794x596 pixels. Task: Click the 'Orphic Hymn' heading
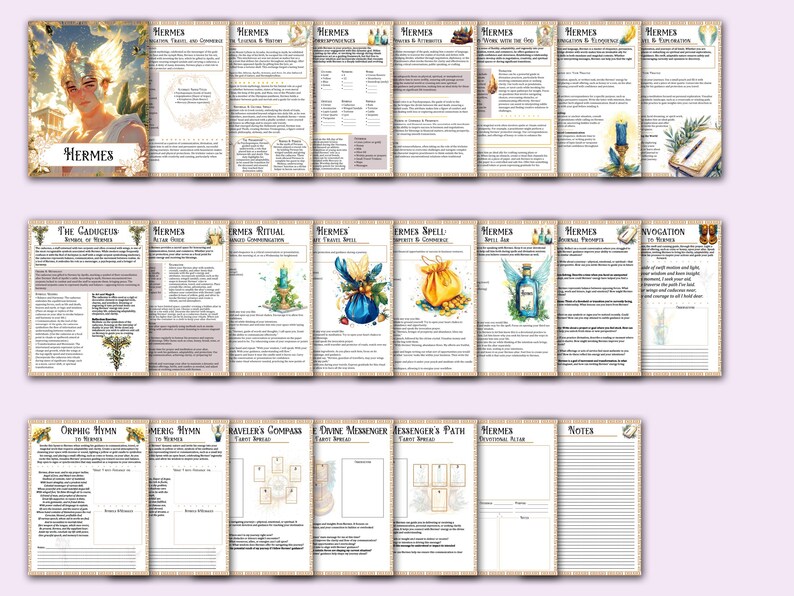point(88,430)
